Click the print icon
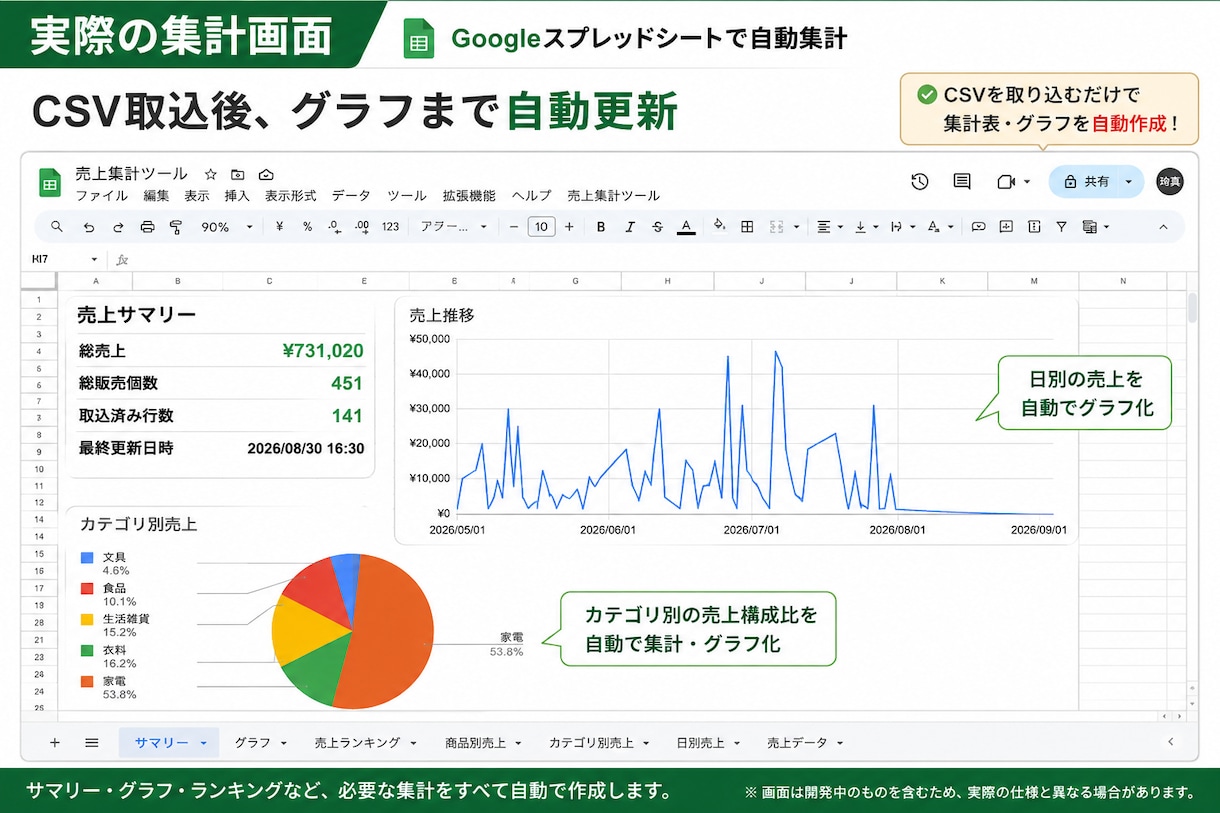Screen dimensions: 1220x813 pos(148,227)
